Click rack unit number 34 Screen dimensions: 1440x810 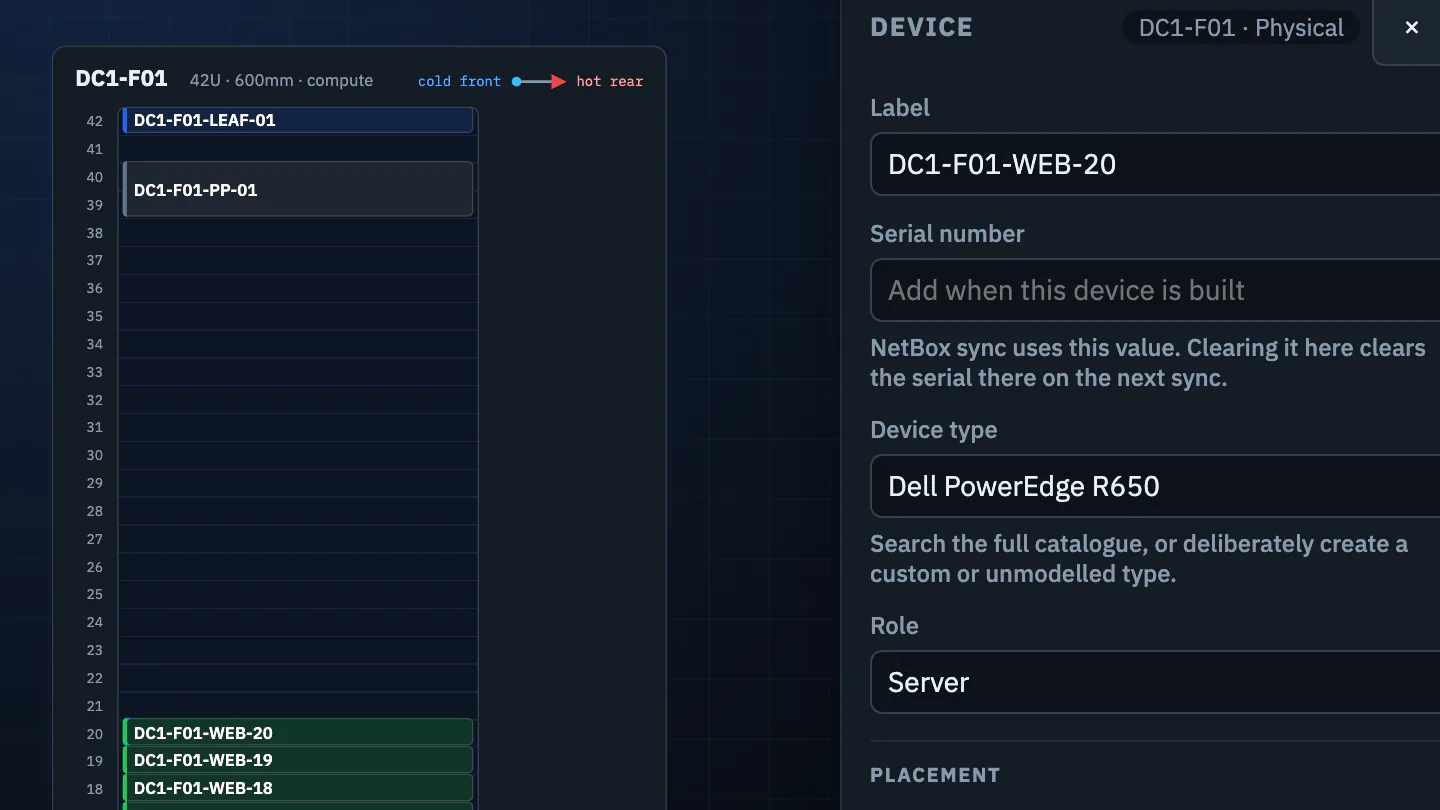click(x=95, y=344)
